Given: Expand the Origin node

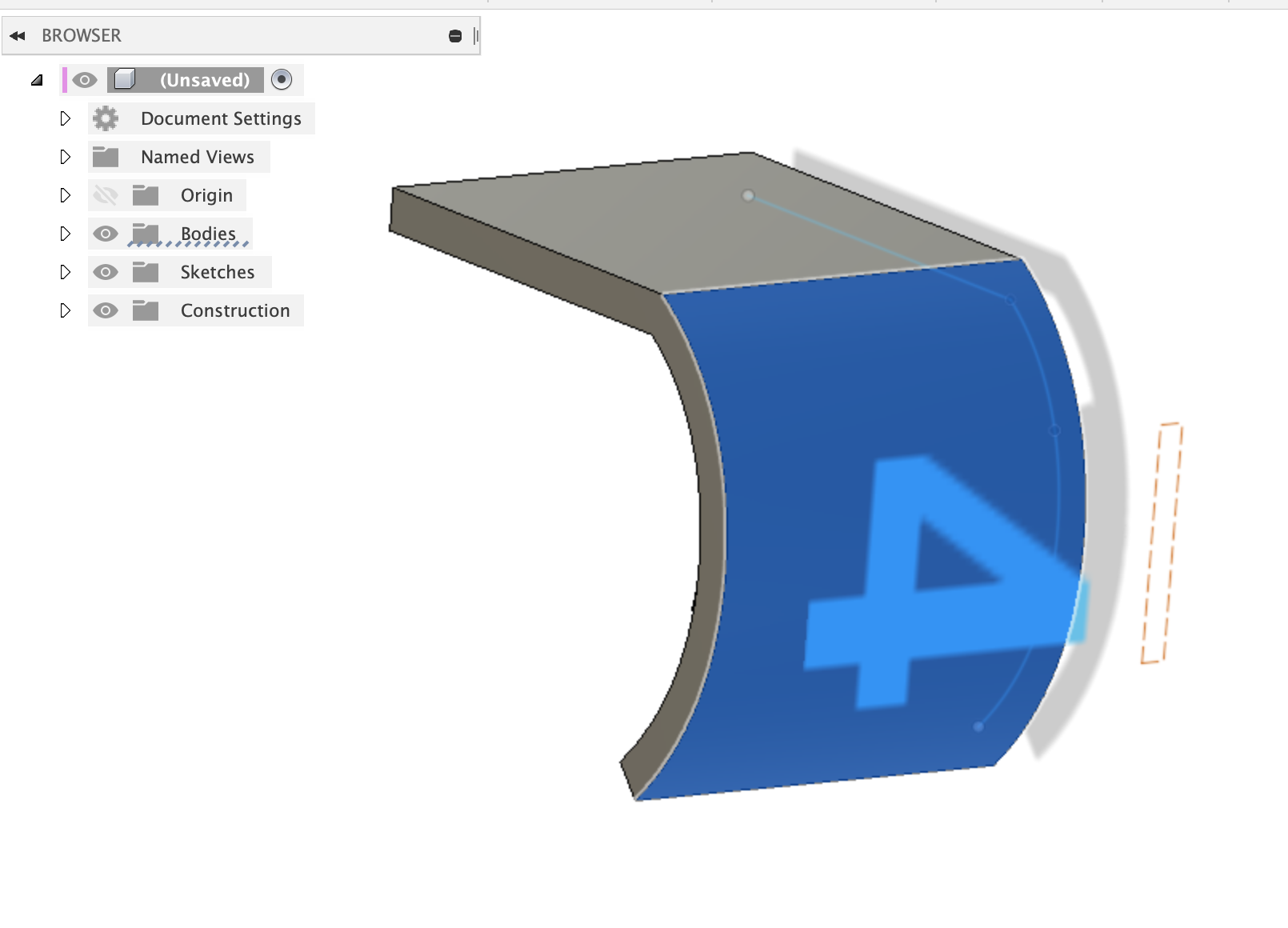Looking at the screenshot, I should pos(66,195).
